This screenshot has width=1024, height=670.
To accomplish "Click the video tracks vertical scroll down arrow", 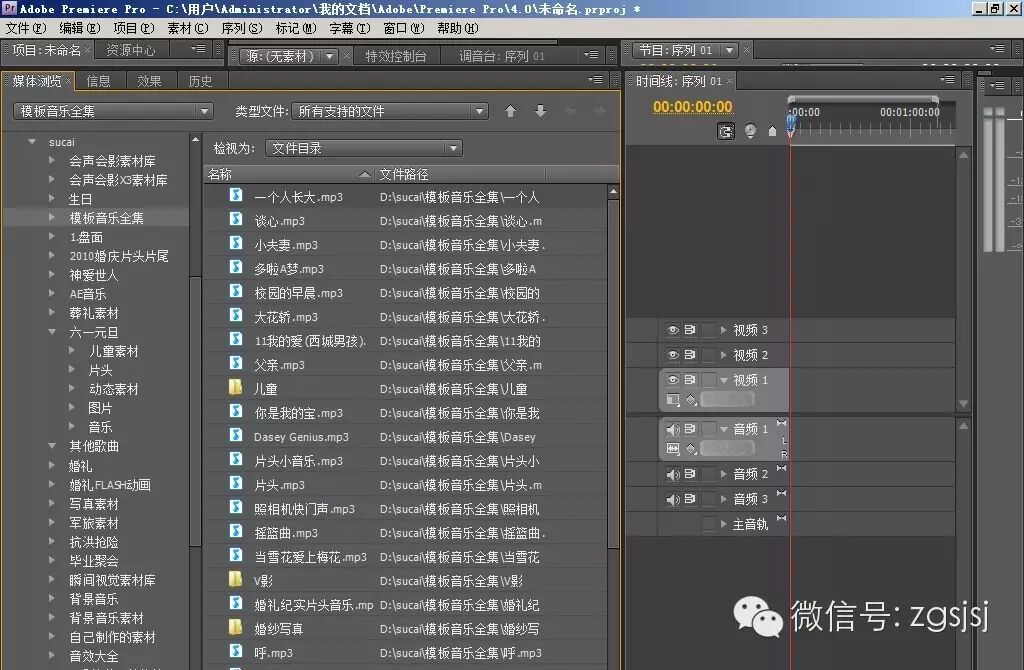I will (x=963, y=404).
